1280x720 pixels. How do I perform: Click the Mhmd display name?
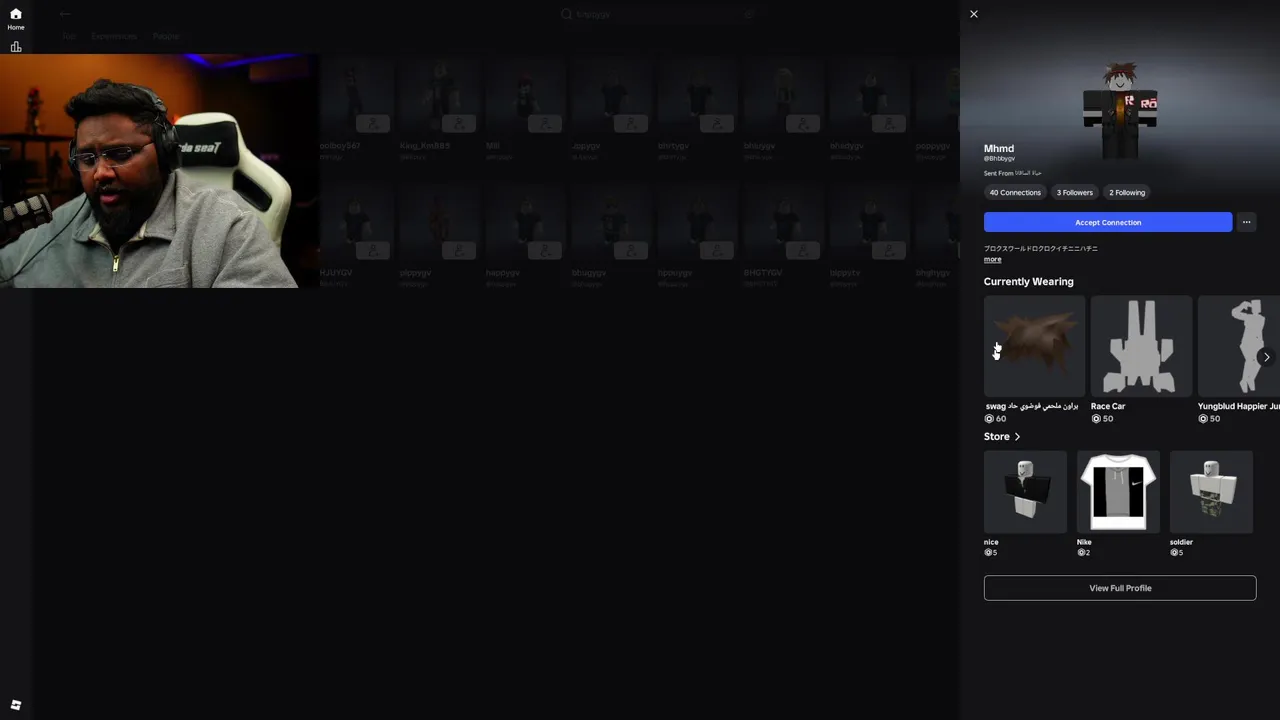[999, 148]
